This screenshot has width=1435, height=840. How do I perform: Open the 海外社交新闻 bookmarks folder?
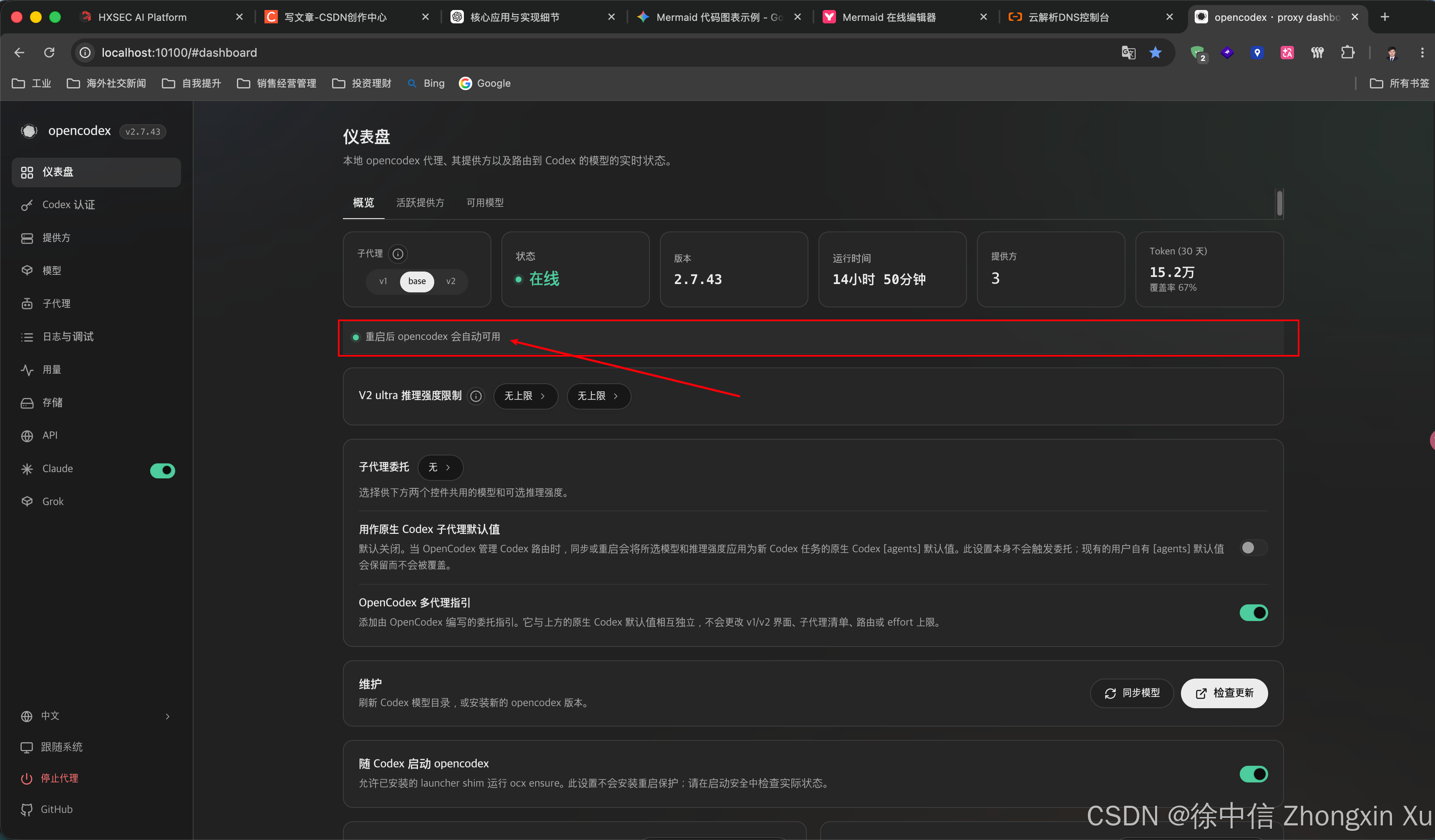tap(106, 84)
